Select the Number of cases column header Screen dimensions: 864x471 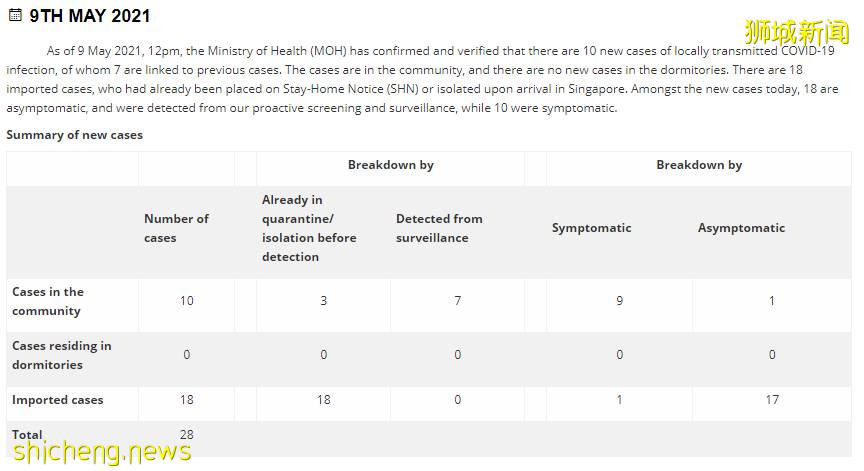(x=176, y=228)
